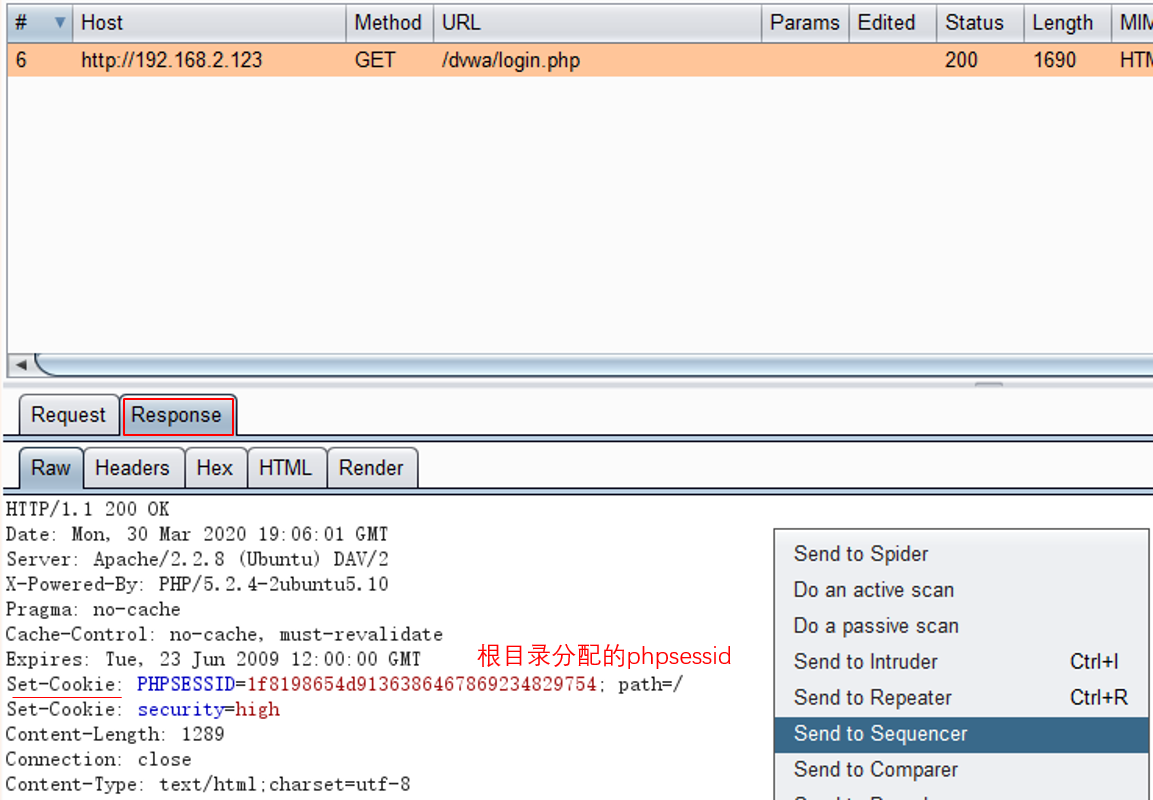This screenshot has width=1153, height=800.
Task: Sort table by URL column
Action: pos(596,22)
